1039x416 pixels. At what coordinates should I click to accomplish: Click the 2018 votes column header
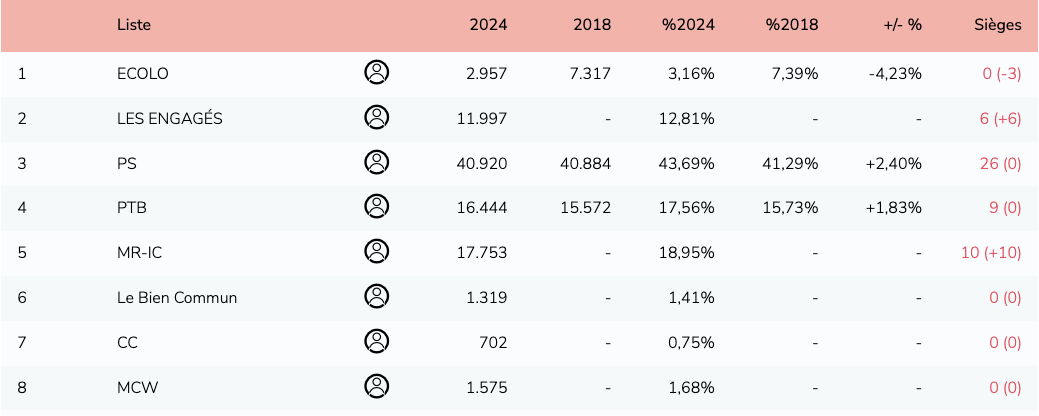point(592,25)
